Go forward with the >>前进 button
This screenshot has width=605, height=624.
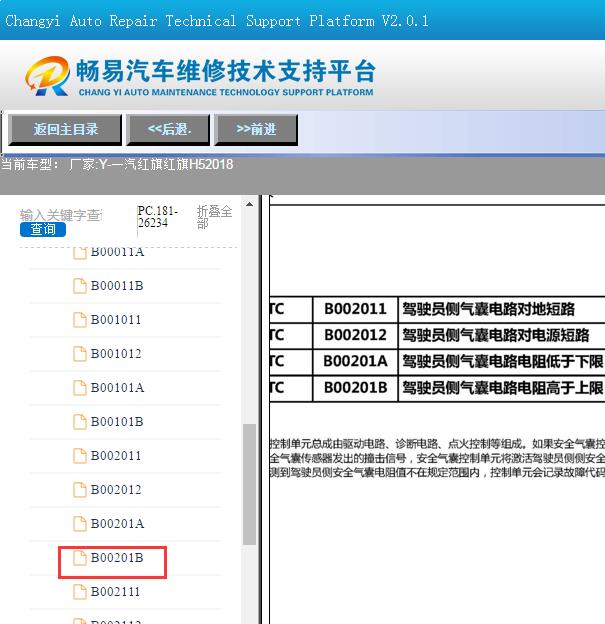point(256,129)
